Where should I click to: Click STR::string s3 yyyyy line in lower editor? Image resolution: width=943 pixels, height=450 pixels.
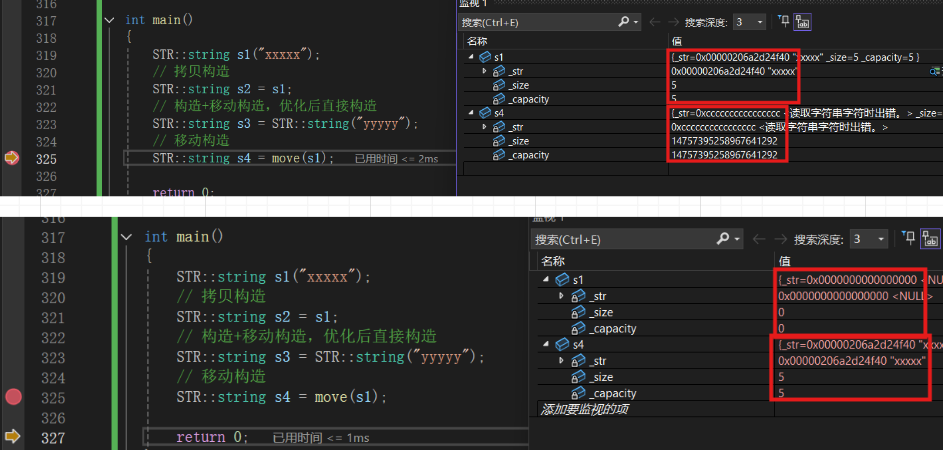330,357
